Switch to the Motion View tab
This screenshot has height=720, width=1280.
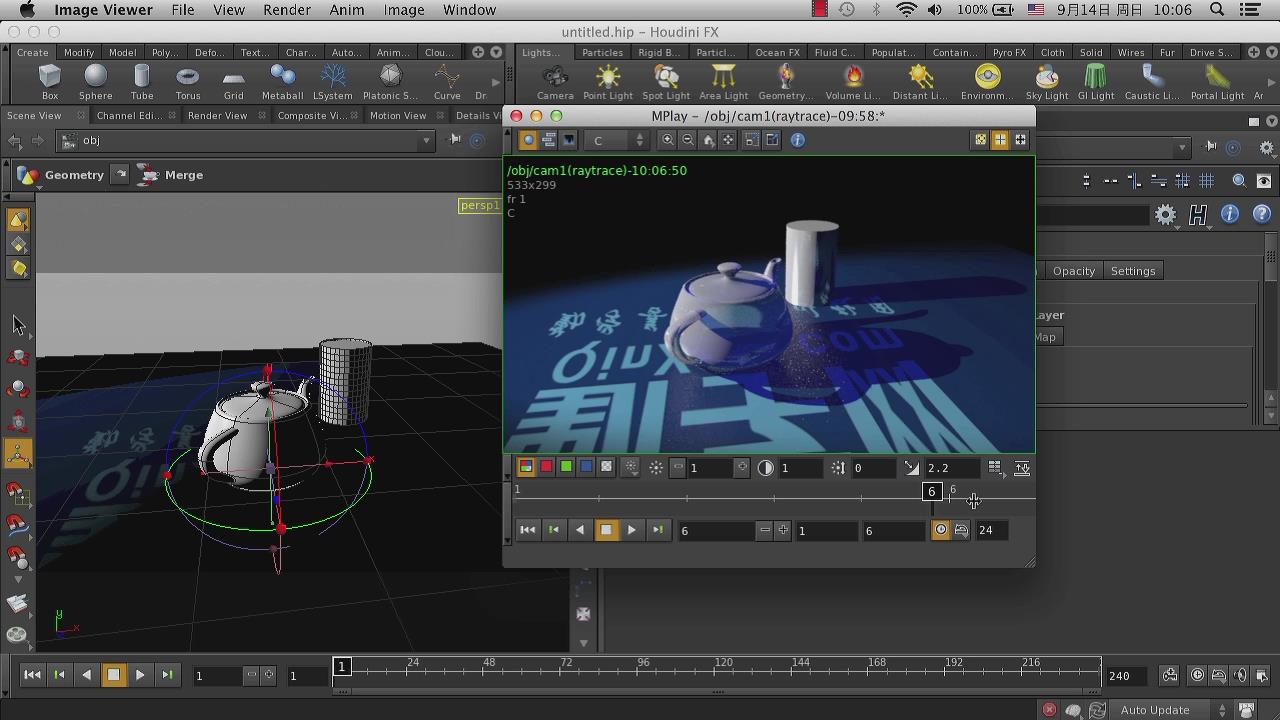(x=398, y=115)
